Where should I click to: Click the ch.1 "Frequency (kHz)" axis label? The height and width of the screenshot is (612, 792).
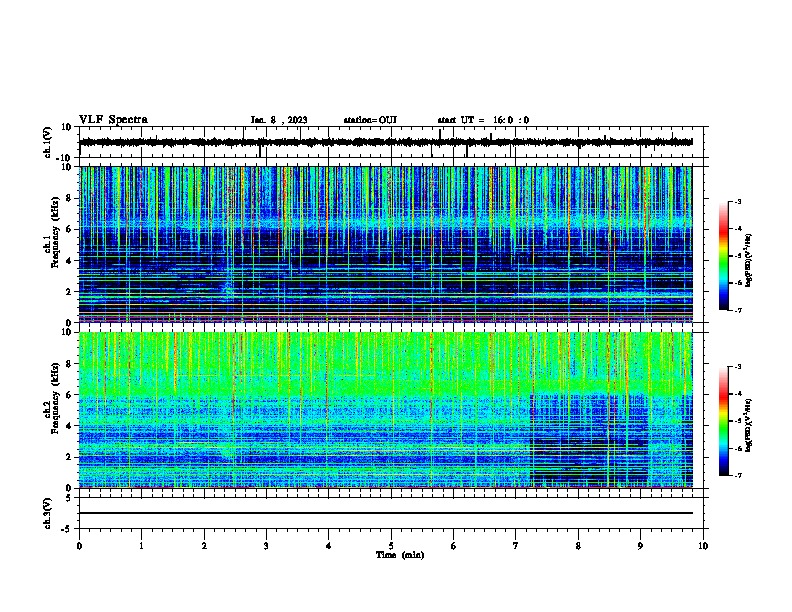tap(55, 231)
